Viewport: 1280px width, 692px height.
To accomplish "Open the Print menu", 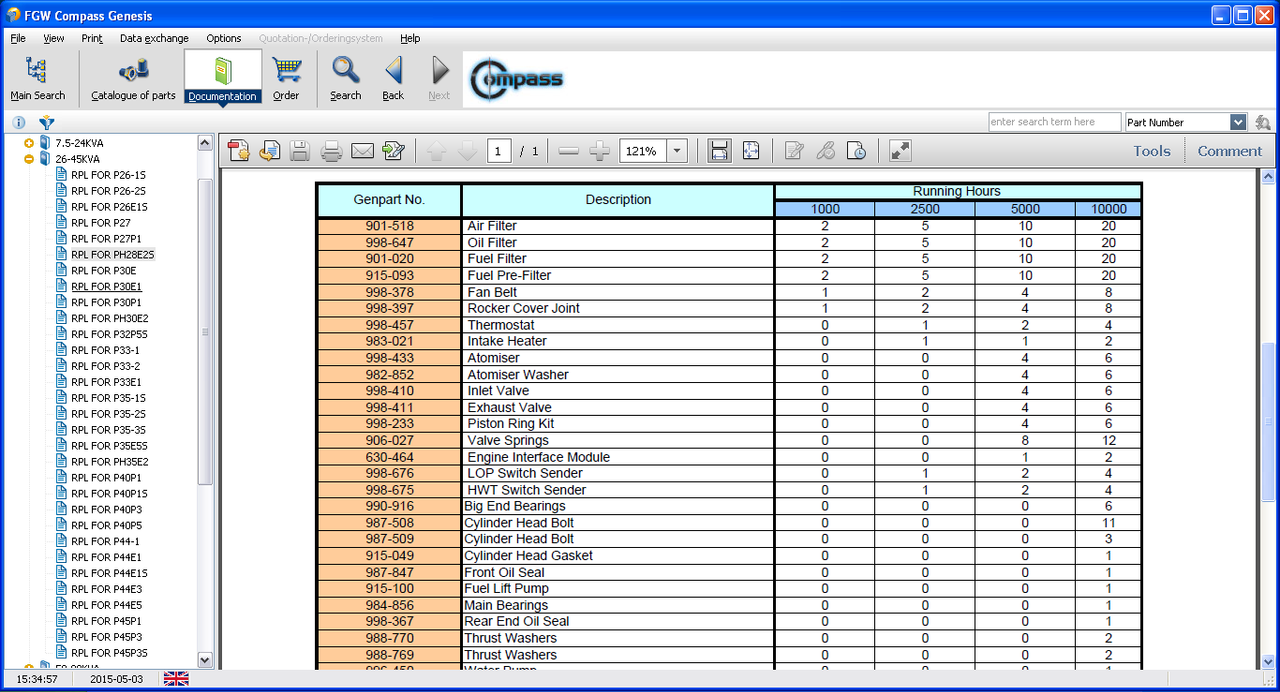I will (x=92, y=38).
